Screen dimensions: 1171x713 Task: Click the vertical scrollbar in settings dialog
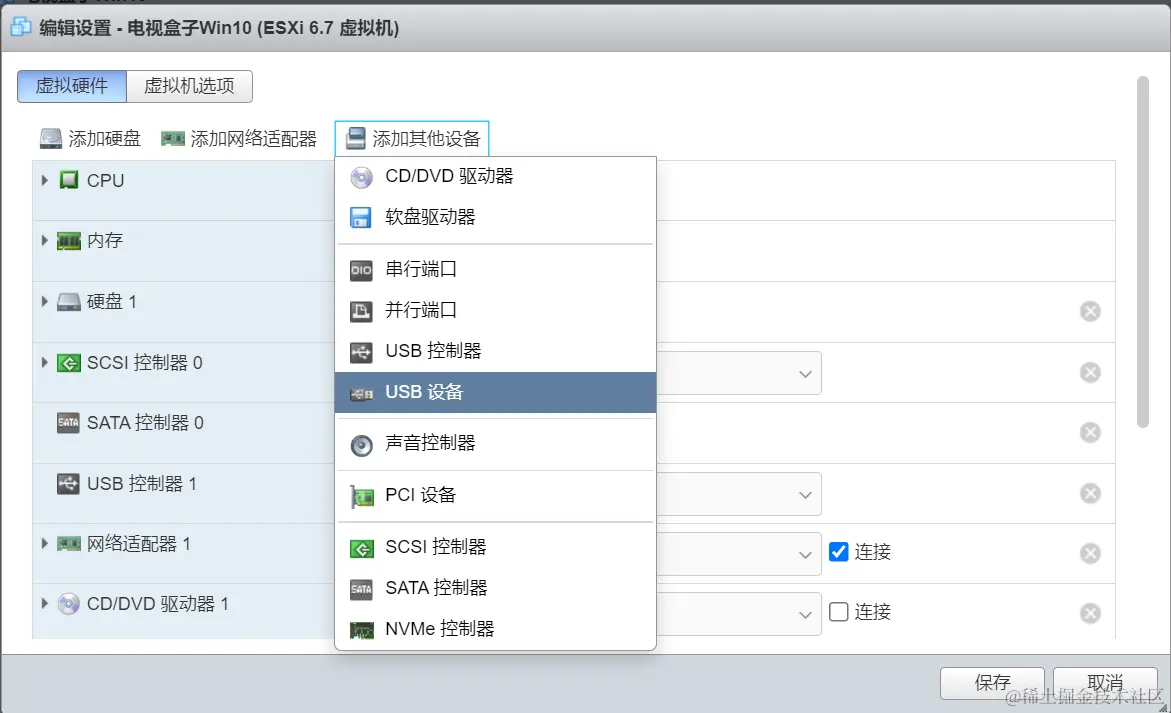coord(1143,250)
